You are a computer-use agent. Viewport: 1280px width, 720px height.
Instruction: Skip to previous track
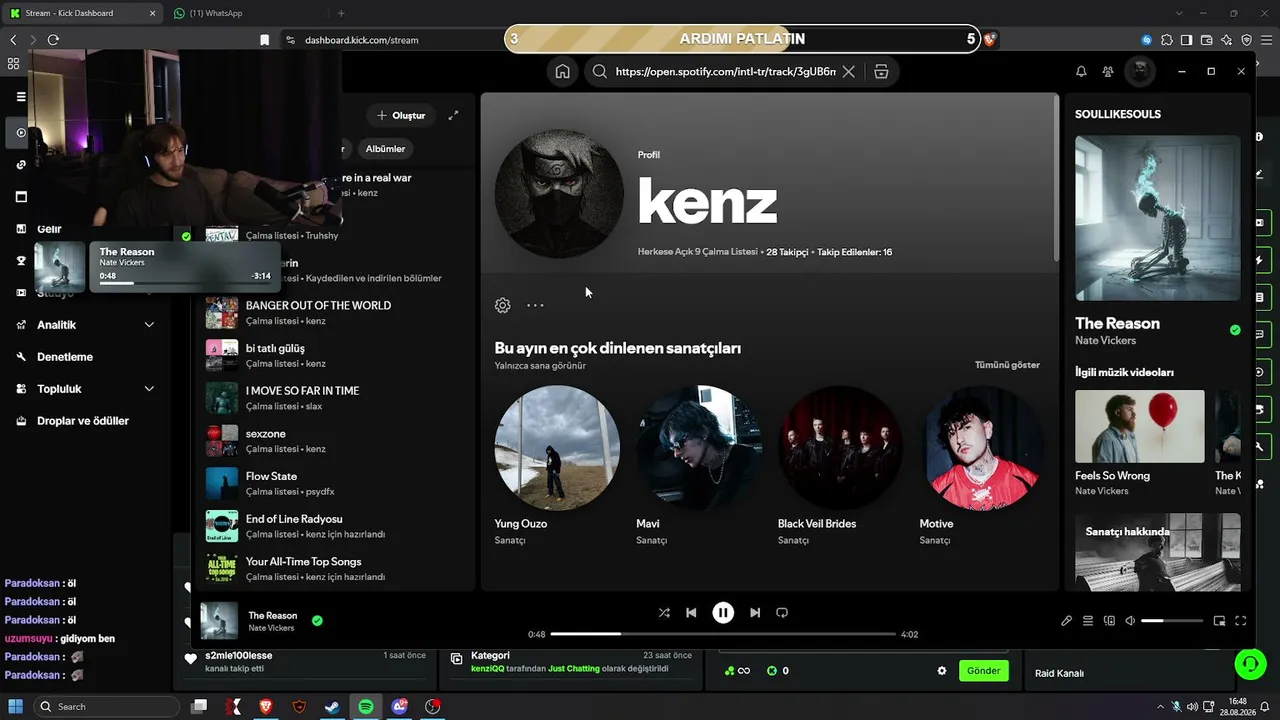point(691,613)
